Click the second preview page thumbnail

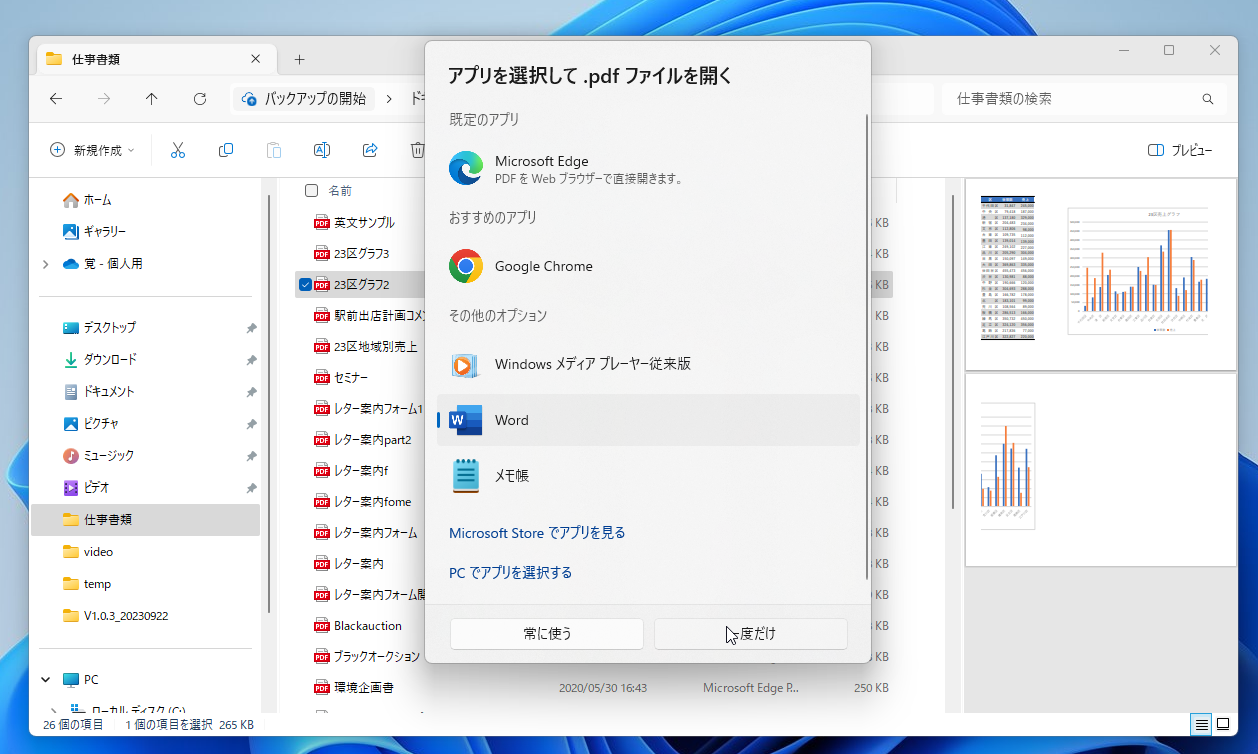pos(1100,470)
